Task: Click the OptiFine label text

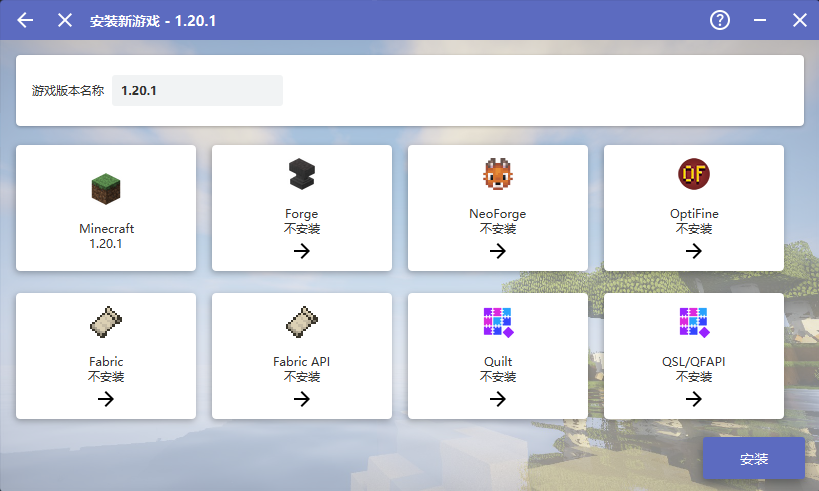Action: click(694, 214)
